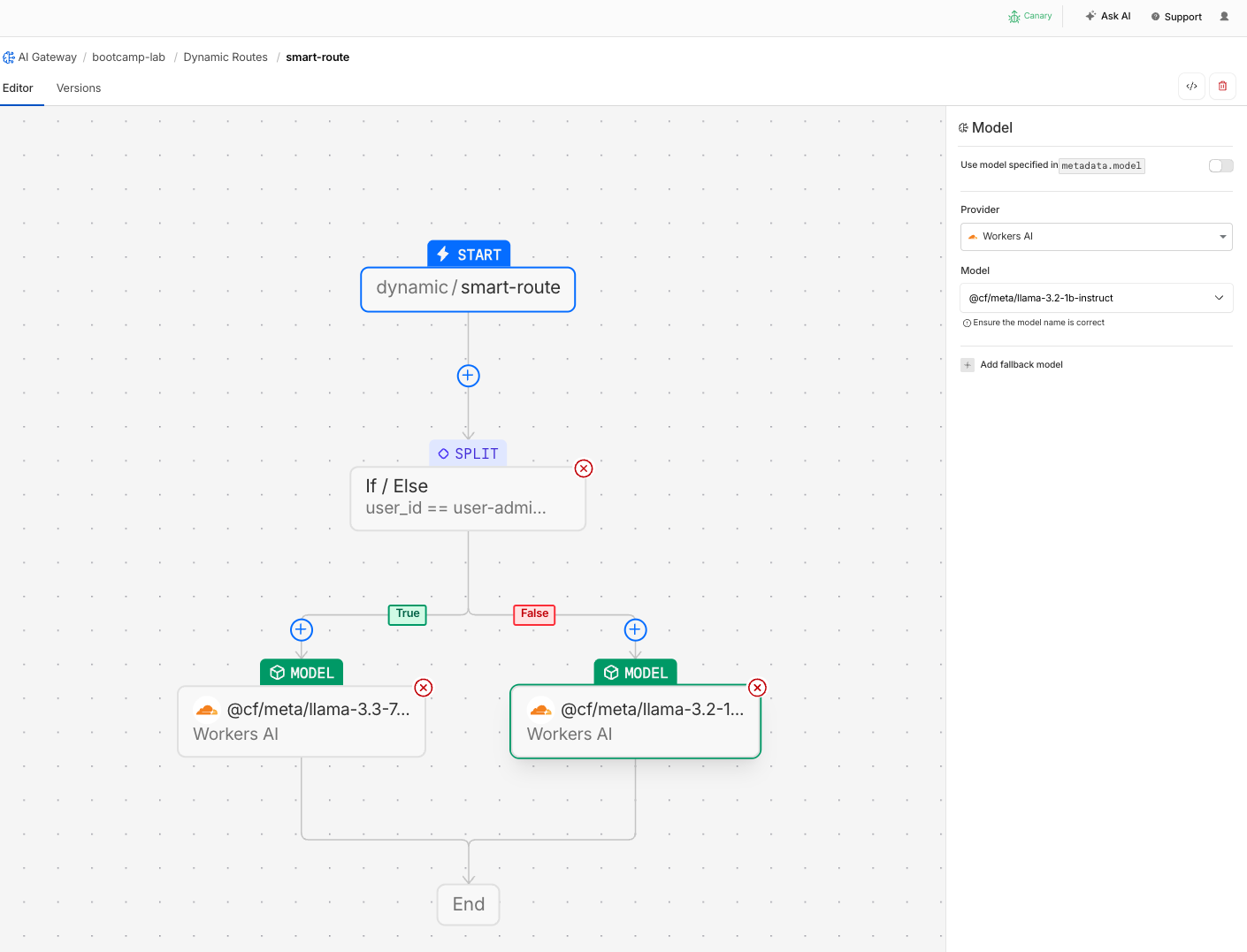Image resolution: width=1247 pixels, height=952 pixels.
Task: Add step below START node
Action: pyautogui.click(x=468, y=376)
